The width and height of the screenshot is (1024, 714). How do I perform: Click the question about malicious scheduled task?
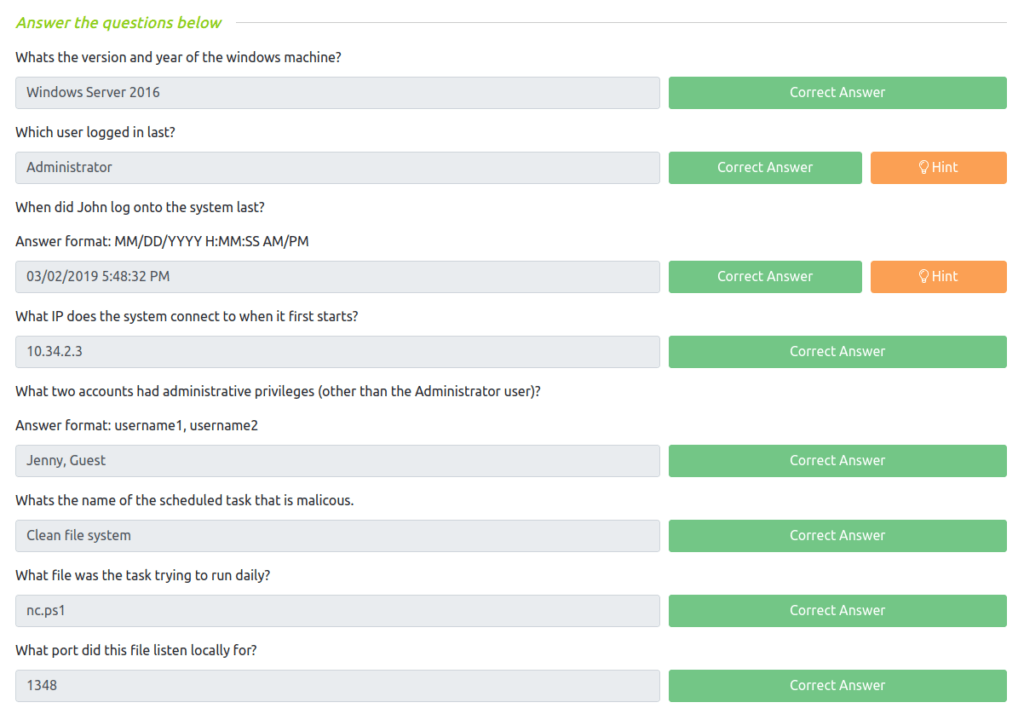tap(184, 500)
